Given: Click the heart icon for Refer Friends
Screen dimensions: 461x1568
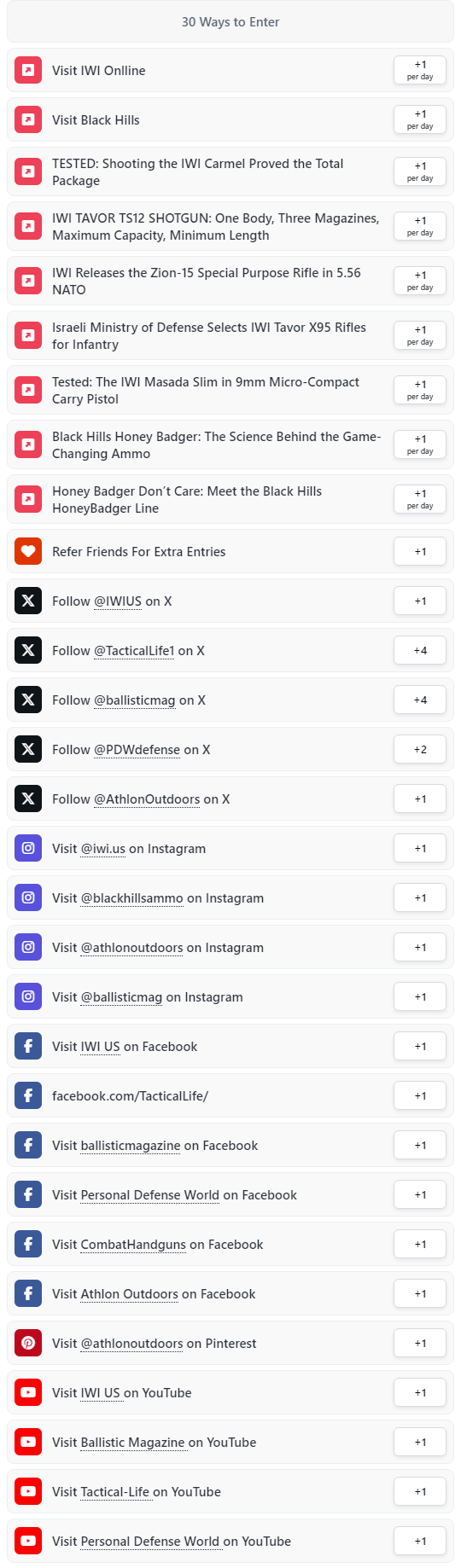Looking at the screenshot, I should 28,551.
